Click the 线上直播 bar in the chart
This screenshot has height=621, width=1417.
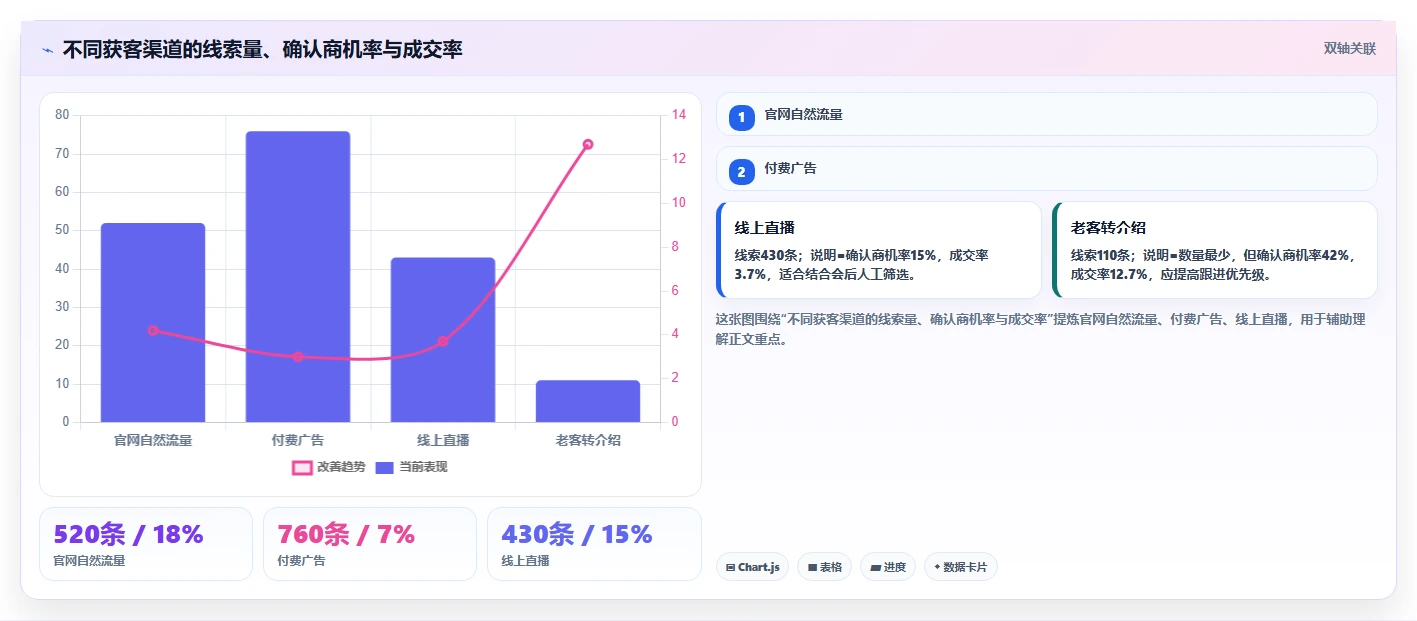tap(443, 340)
